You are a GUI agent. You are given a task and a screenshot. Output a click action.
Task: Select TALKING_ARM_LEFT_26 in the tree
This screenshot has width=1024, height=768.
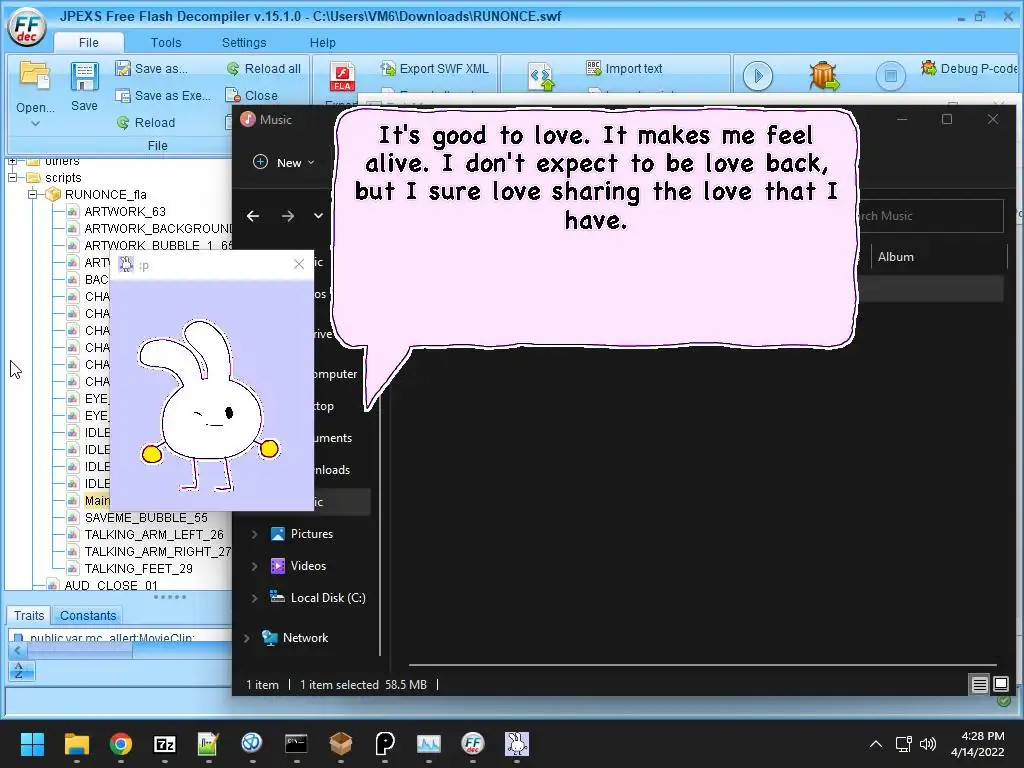153,535
